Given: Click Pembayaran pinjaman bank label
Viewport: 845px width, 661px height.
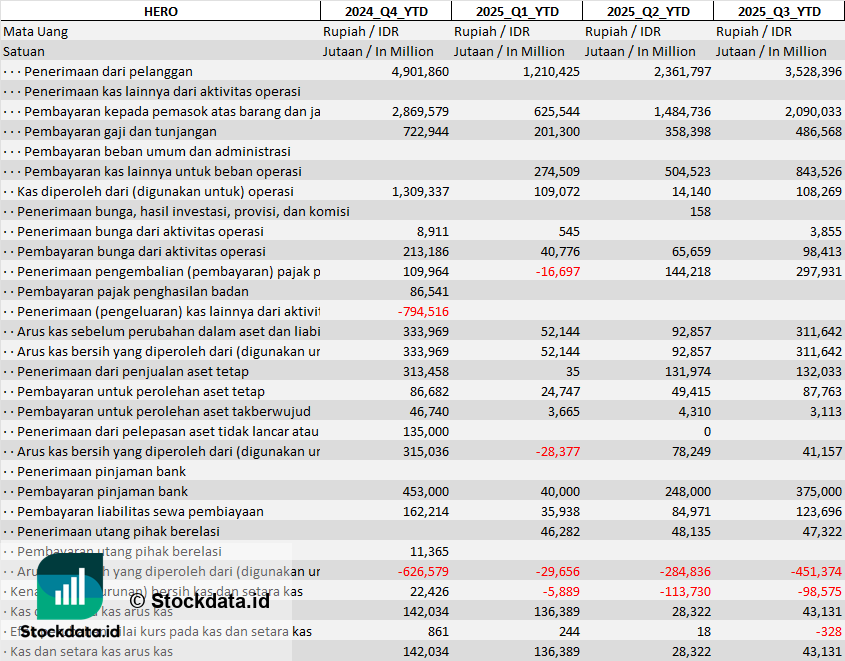Looking at the screenshot, I should [102, 491].
